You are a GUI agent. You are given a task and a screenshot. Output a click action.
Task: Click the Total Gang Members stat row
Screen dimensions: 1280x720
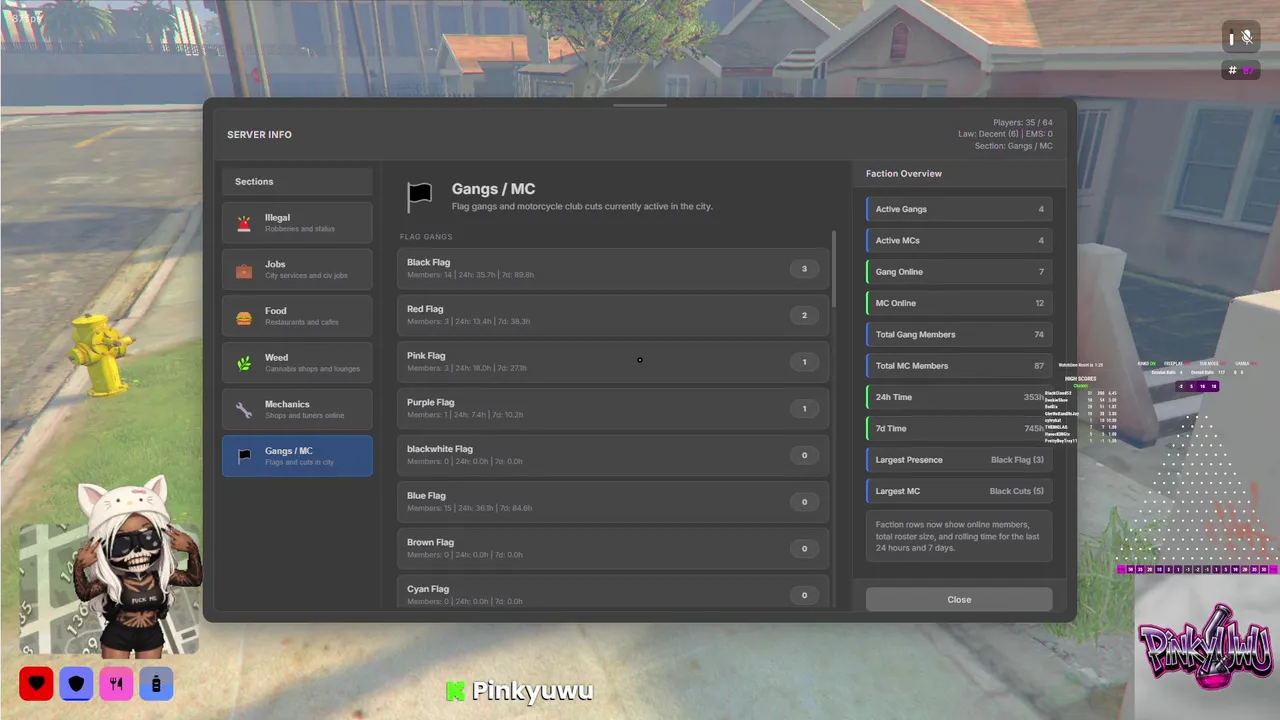[959, 334]
